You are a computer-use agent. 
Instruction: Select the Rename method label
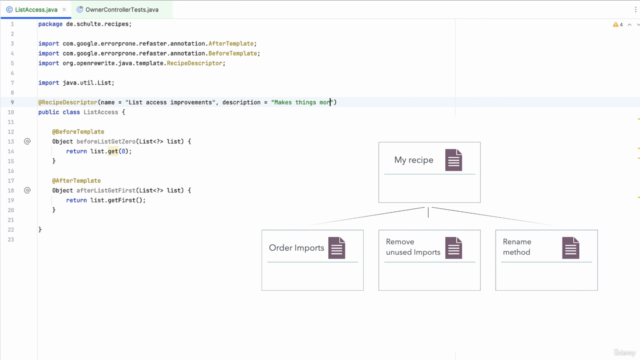pyautogui.click(x=517, y=247)
